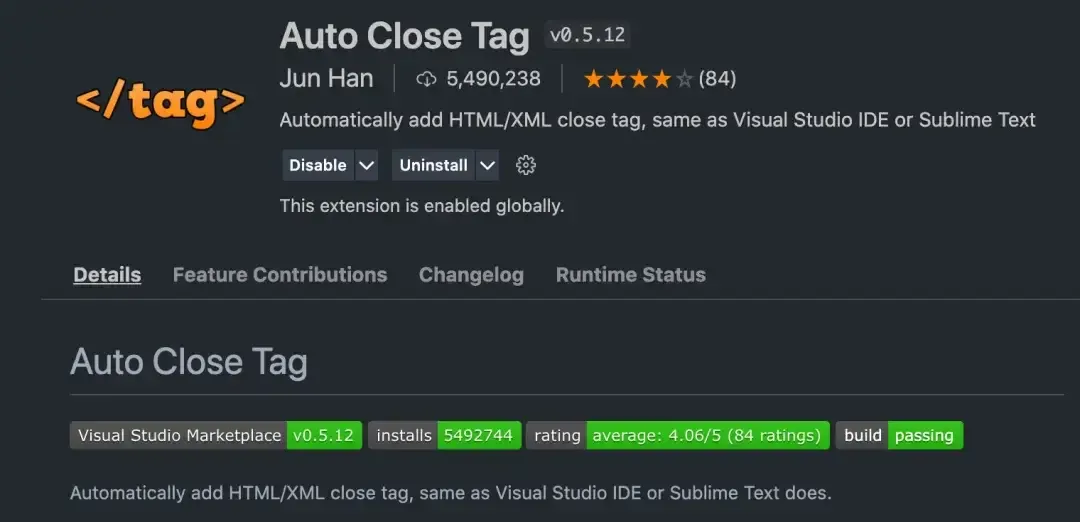Click the Visual Studio Marketplace version badge
The image size is (1080, 522).
pyautogui.click(x=215, y=435)
